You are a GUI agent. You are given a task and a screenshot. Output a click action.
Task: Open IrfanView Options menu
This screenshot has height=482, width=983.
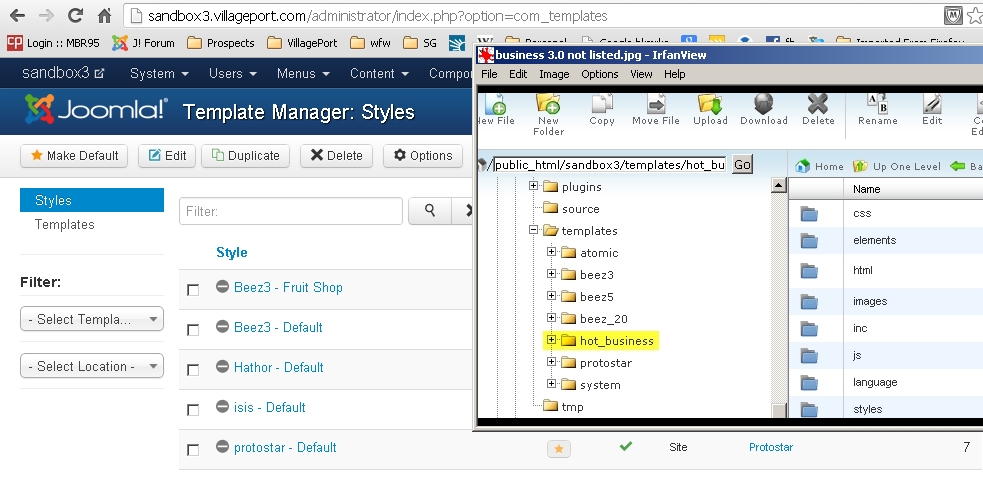pyautogui.click(x=599, y=74)
